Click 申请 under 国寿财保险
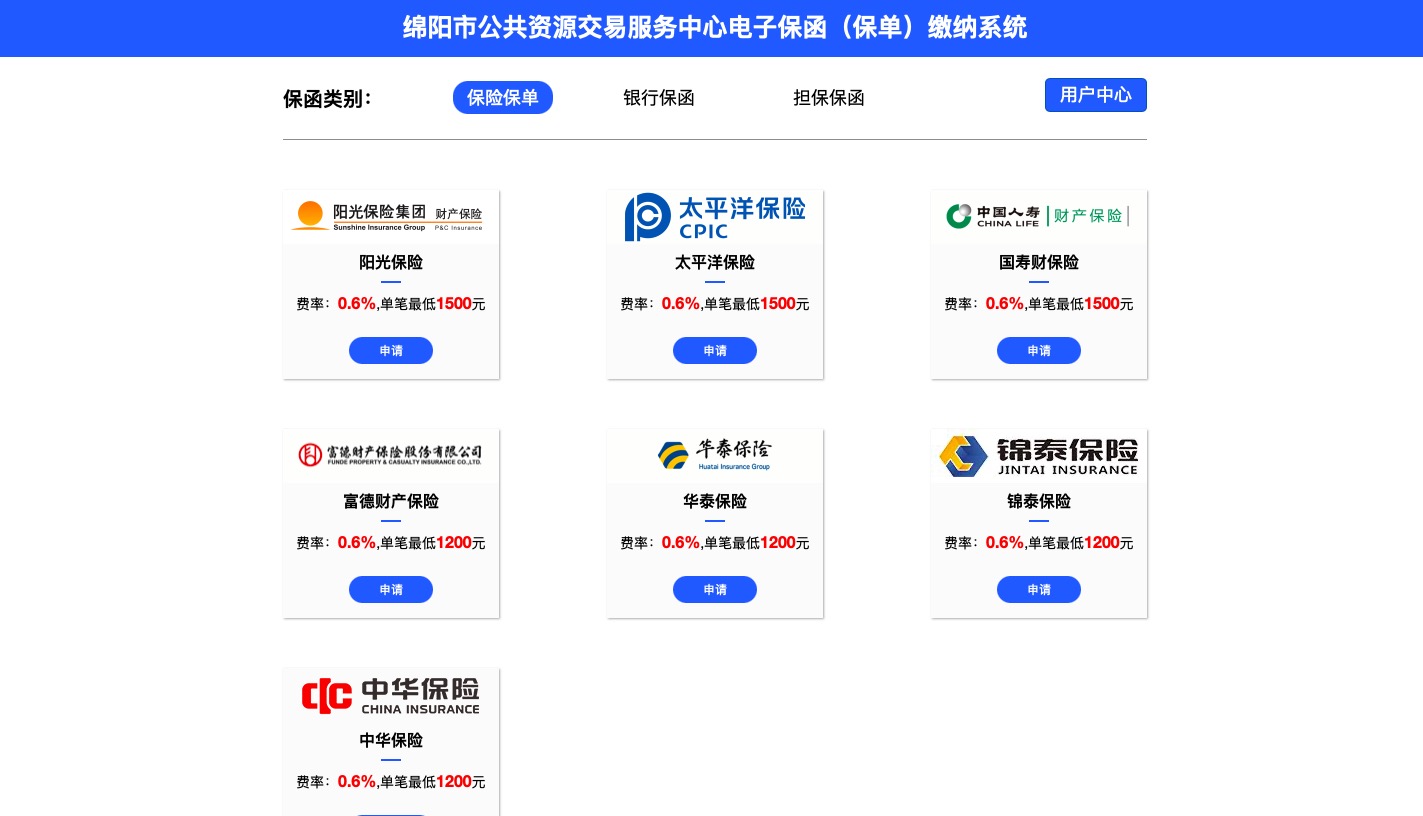This screenshot has width=1423, height=816. tap(1039, 351)
